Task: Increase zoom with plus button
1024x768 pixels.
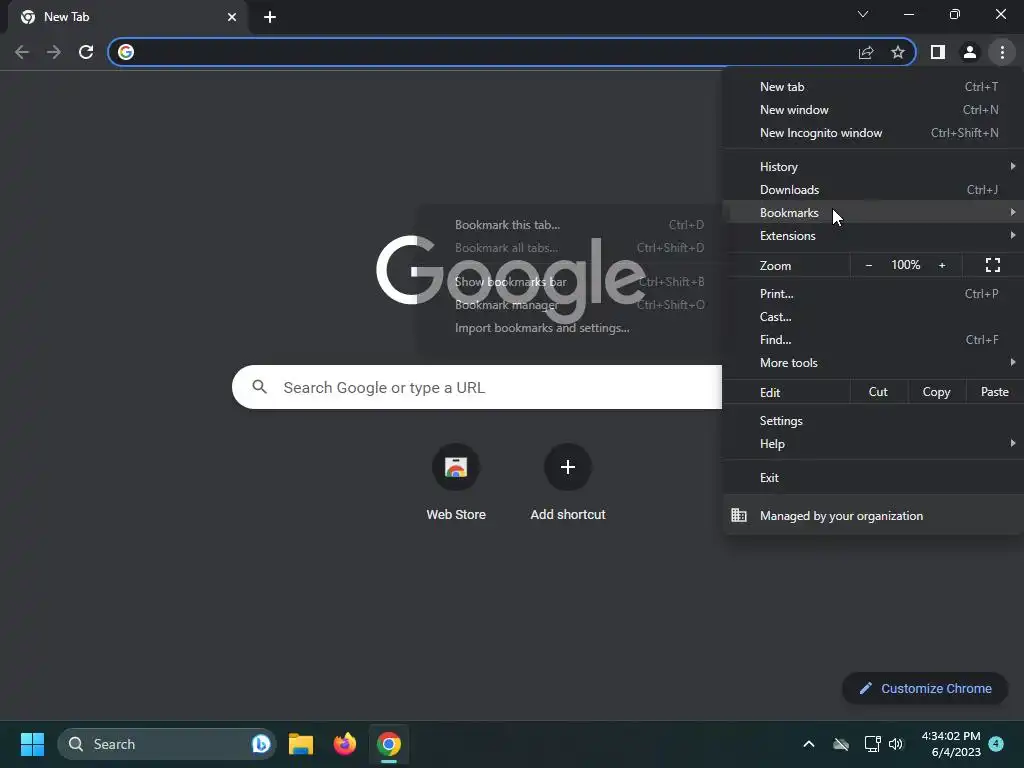Action: [942, 265]
